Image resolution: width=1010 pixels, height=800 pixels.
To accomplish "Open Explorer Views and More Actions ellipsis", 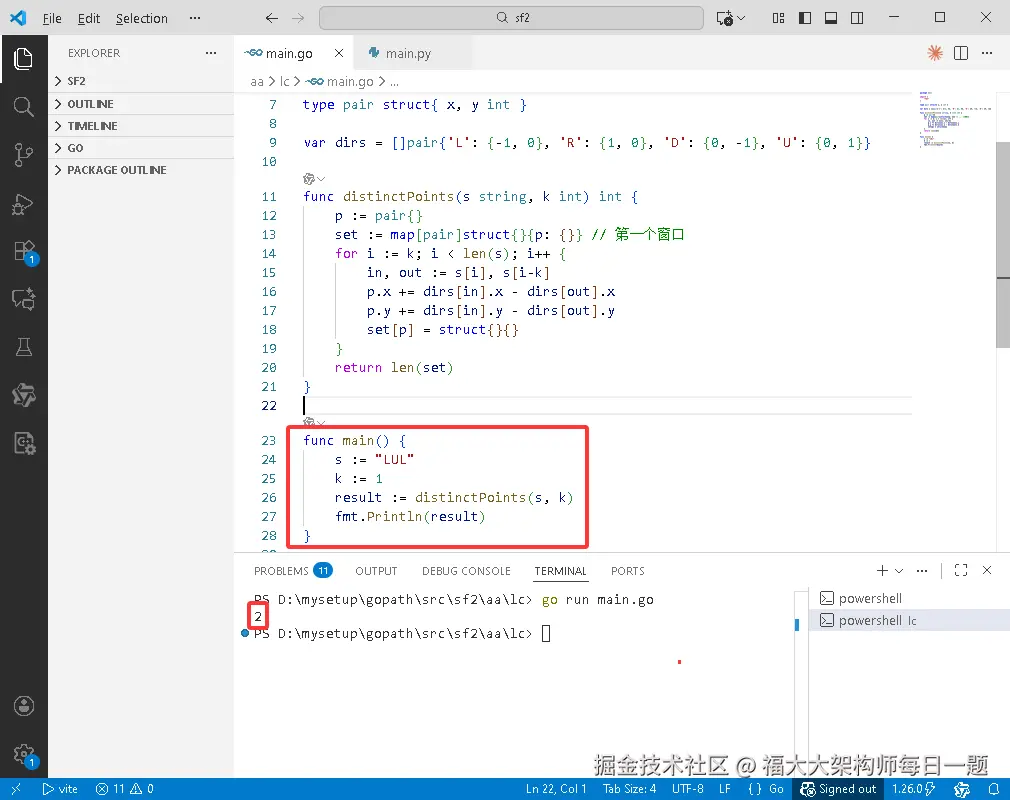I will click(x=211, y=53).
